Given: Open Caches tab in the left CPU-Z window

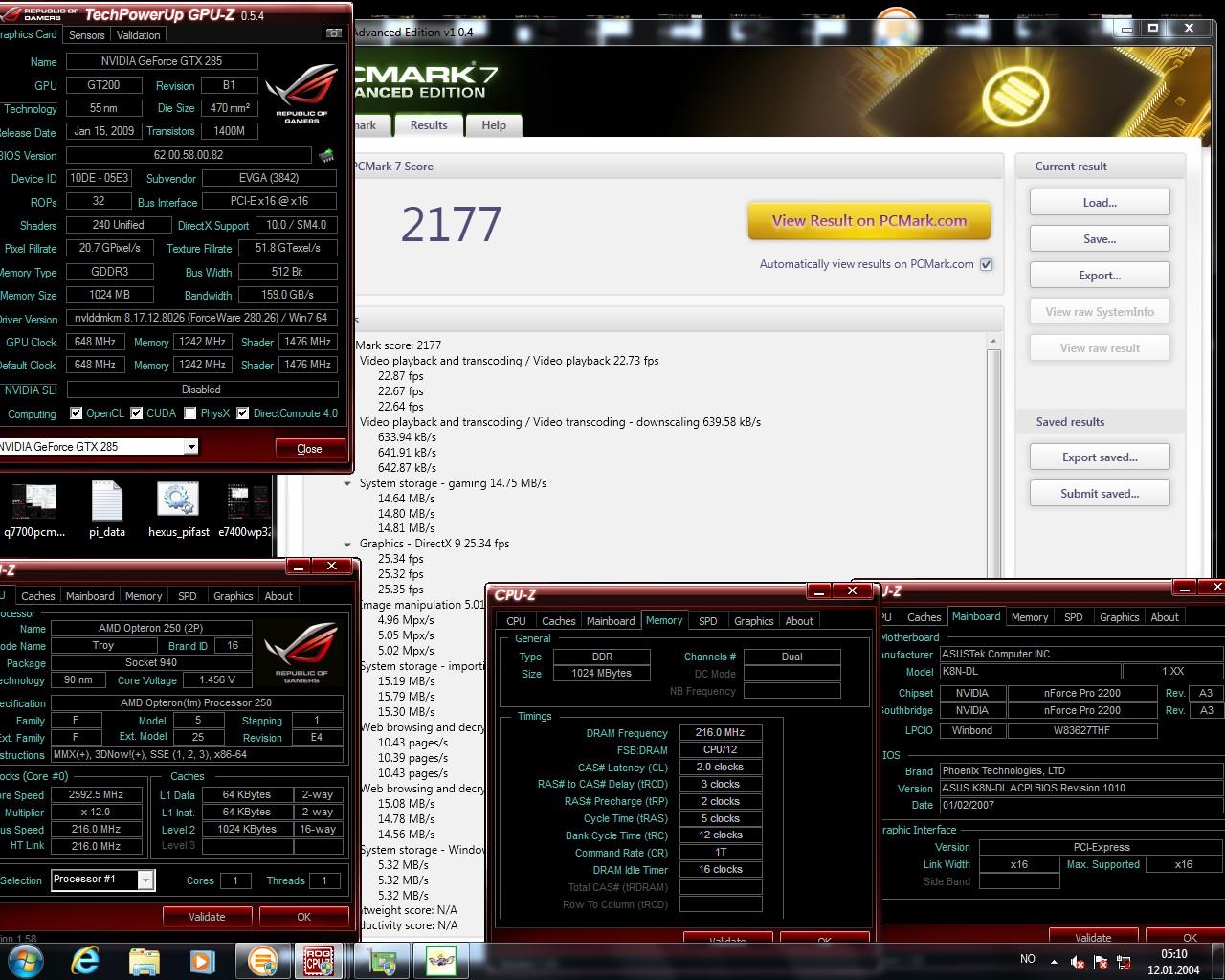Looking at the screenshot, I should coord(38,596).
